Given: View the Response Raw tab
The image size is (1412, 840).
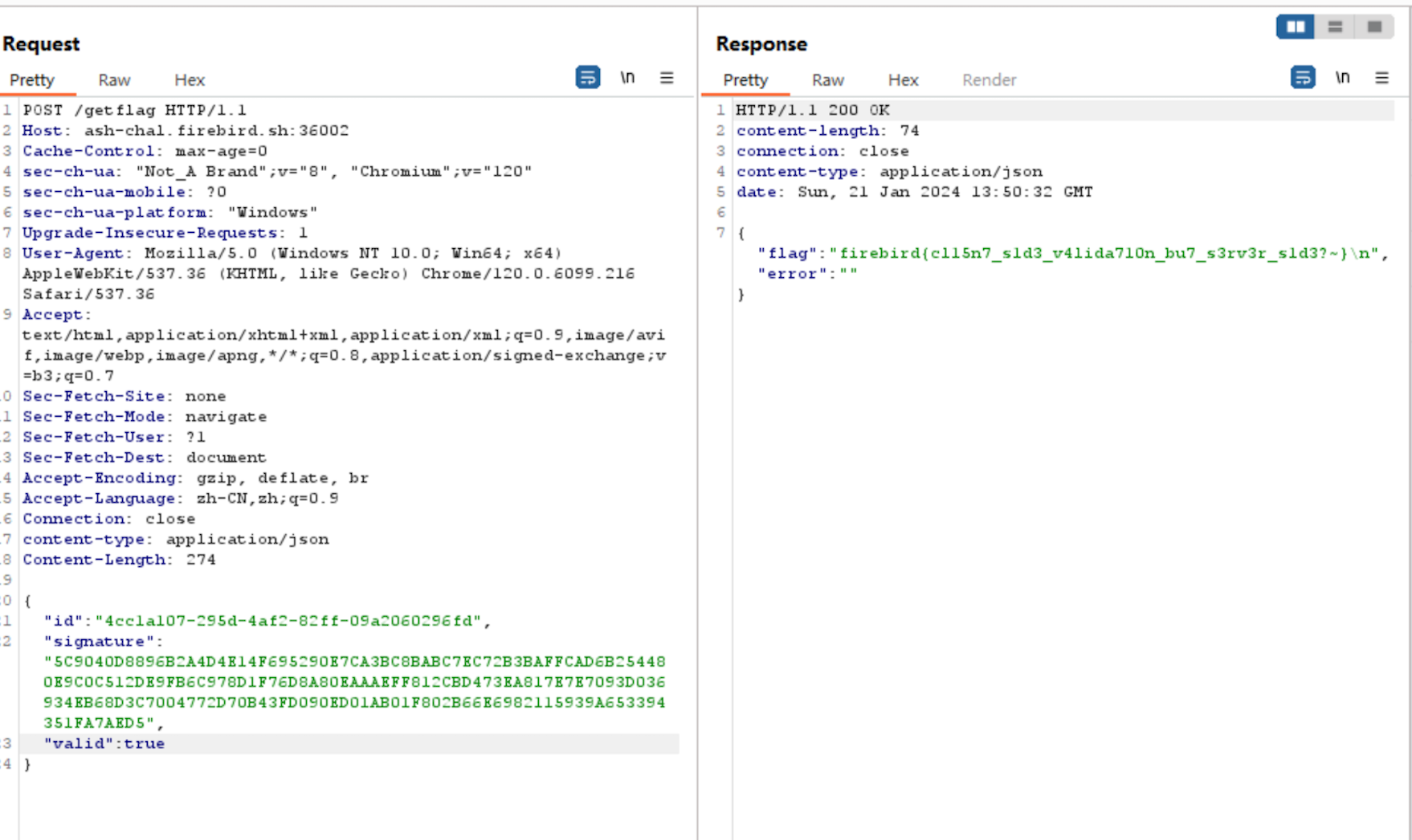Looking at the screenshot, I should pos(827,80).
